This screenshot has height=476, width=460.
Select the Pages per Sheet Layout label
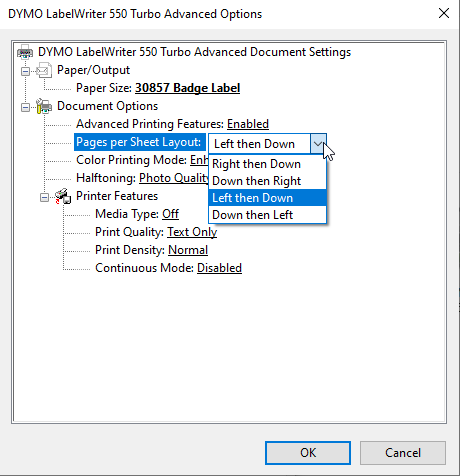[139, 142]
